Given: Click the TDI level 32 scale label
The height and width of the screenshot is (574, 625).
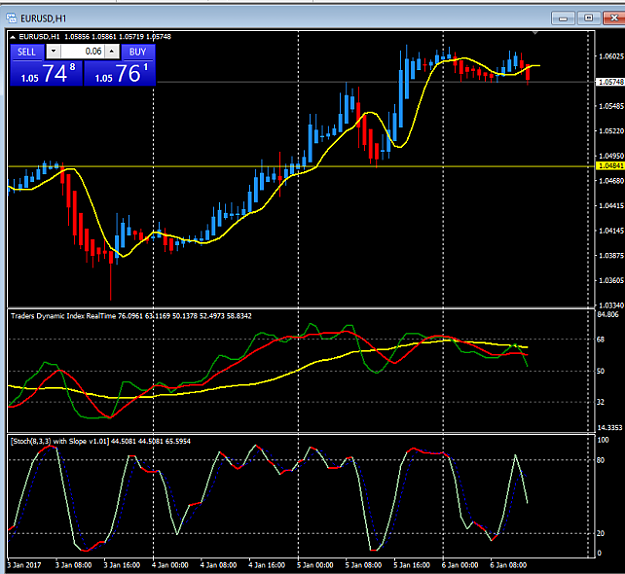Looking at the screenshot, I should pos(601,402).
